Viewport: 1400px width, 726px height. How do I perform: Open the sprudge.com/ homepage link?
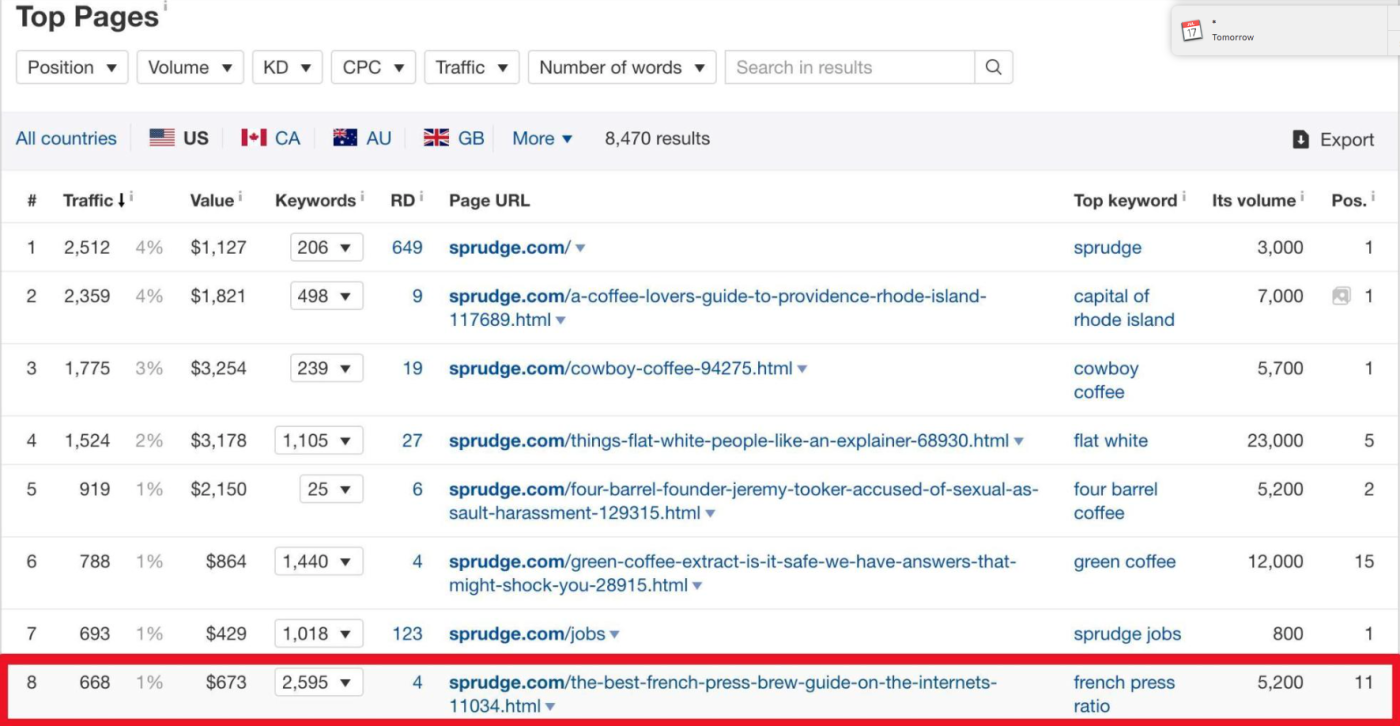[x=510, y=247]
